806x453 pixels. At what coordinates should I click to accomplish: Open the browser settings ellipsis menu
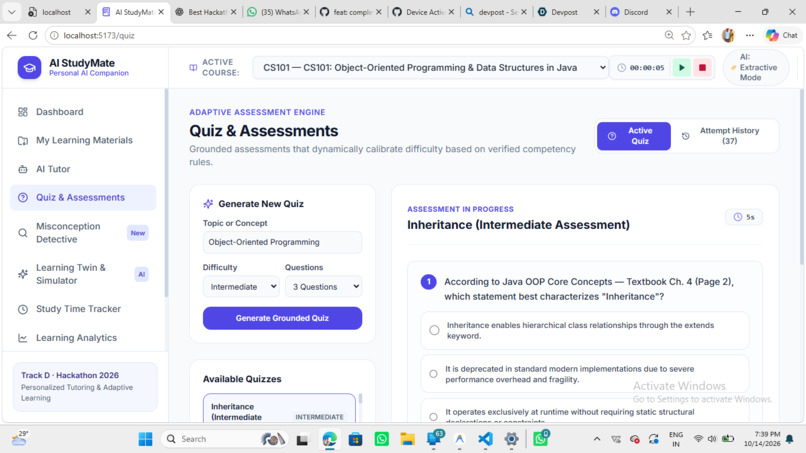coord(750,35)
